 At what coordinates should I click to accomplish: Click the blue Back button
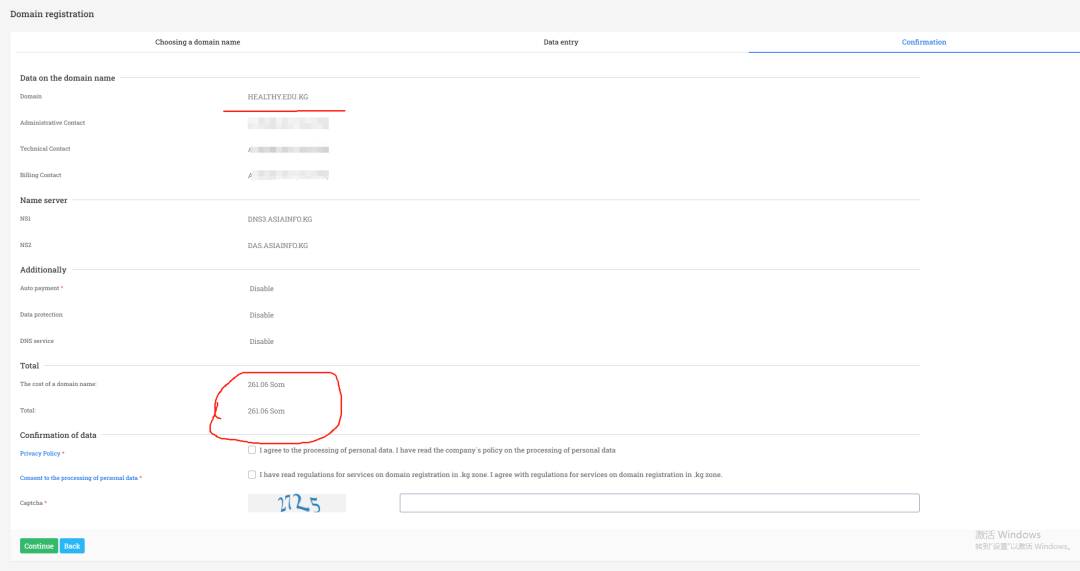tap(72, 546)
